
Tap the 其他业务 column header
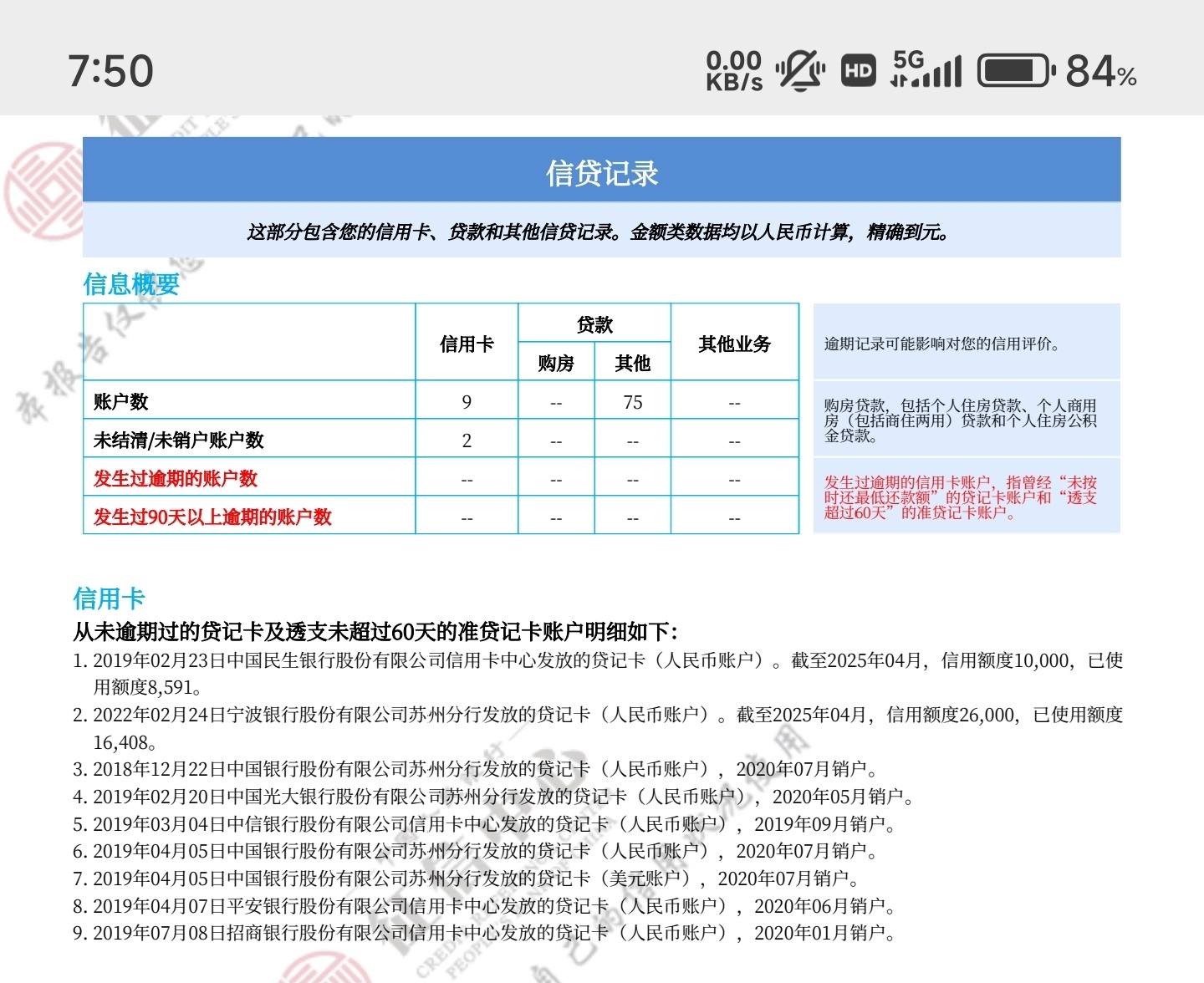click(x=735, y=344)
